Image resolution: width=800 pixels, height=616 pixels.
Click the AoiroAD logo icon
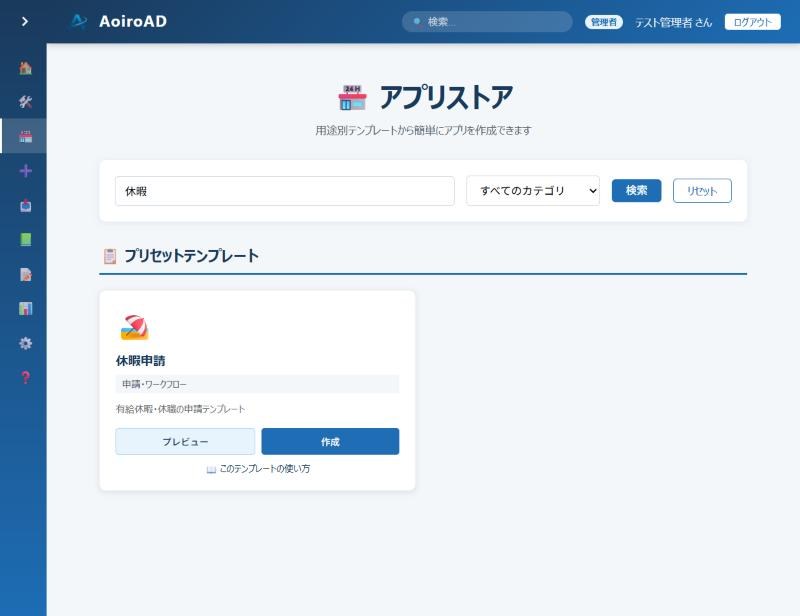point(79,21)
